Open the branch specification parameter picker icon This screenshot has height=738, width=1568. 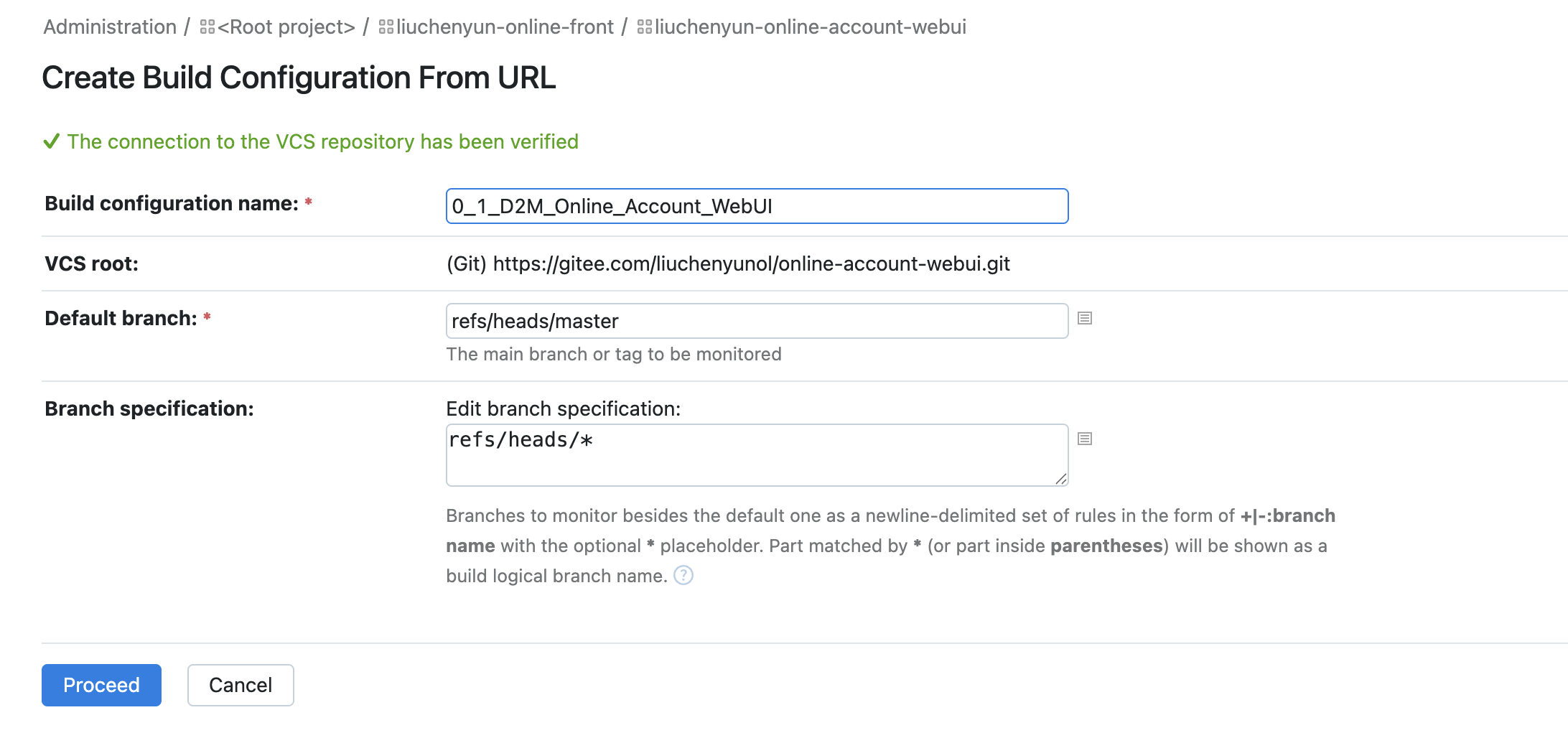(1085, 439)
